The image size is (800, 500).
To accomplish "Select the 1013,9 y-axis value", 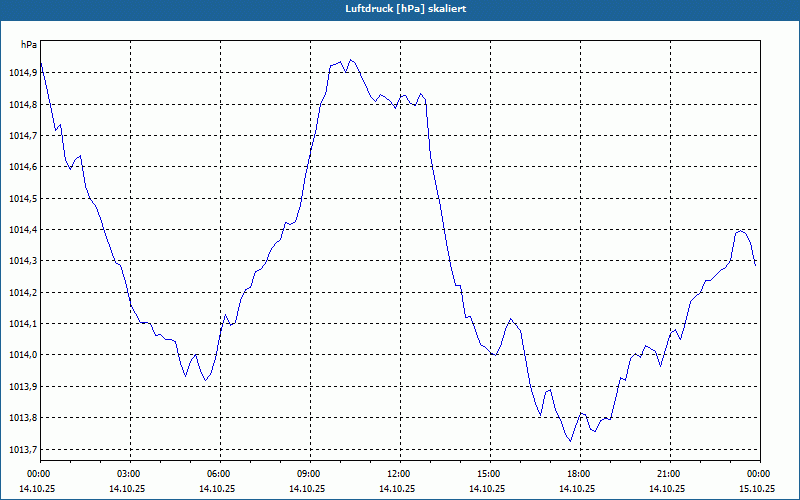I will point(23,387).
